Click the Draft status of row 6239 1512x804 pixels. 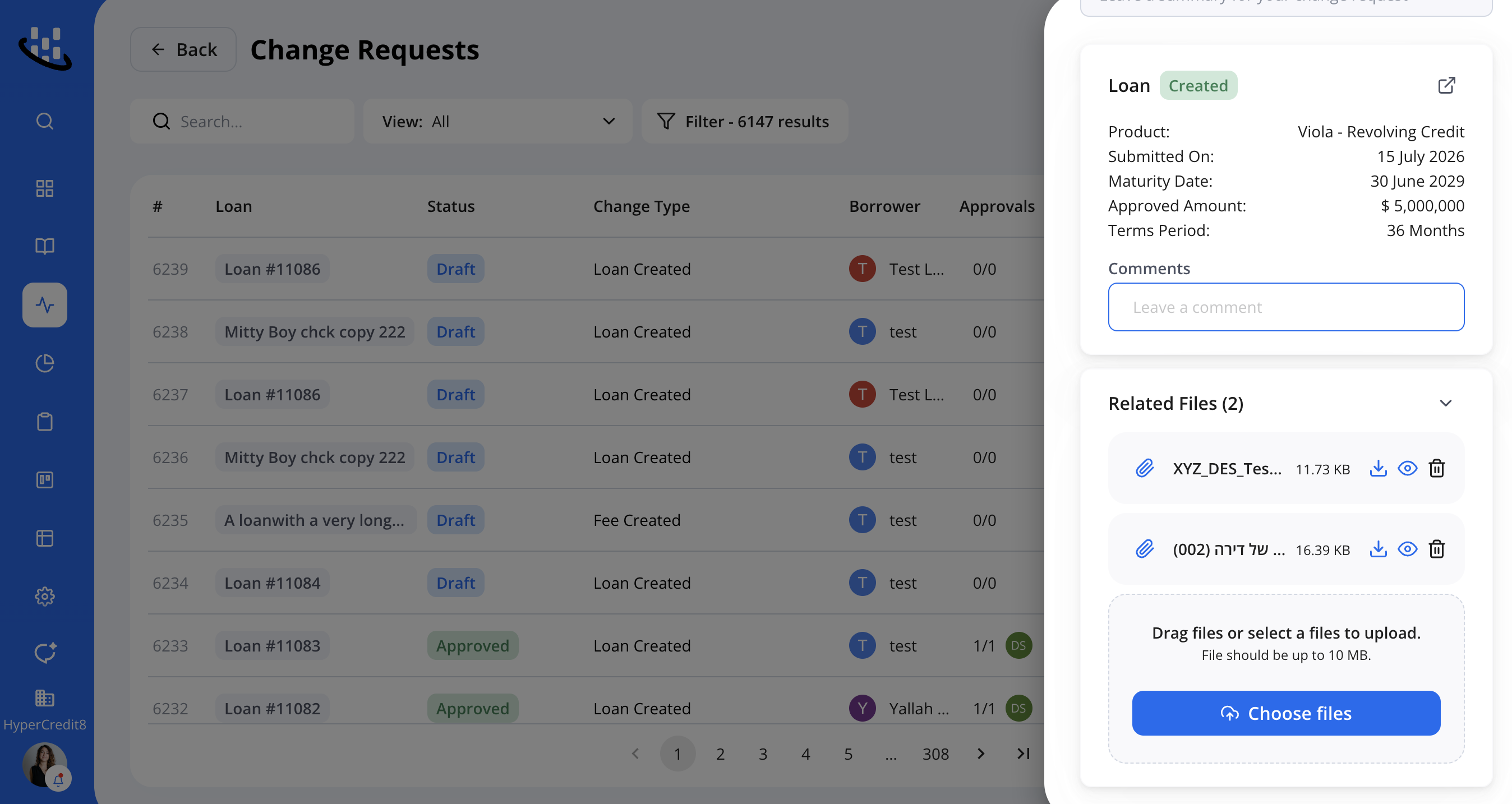(x=455, y=269)
